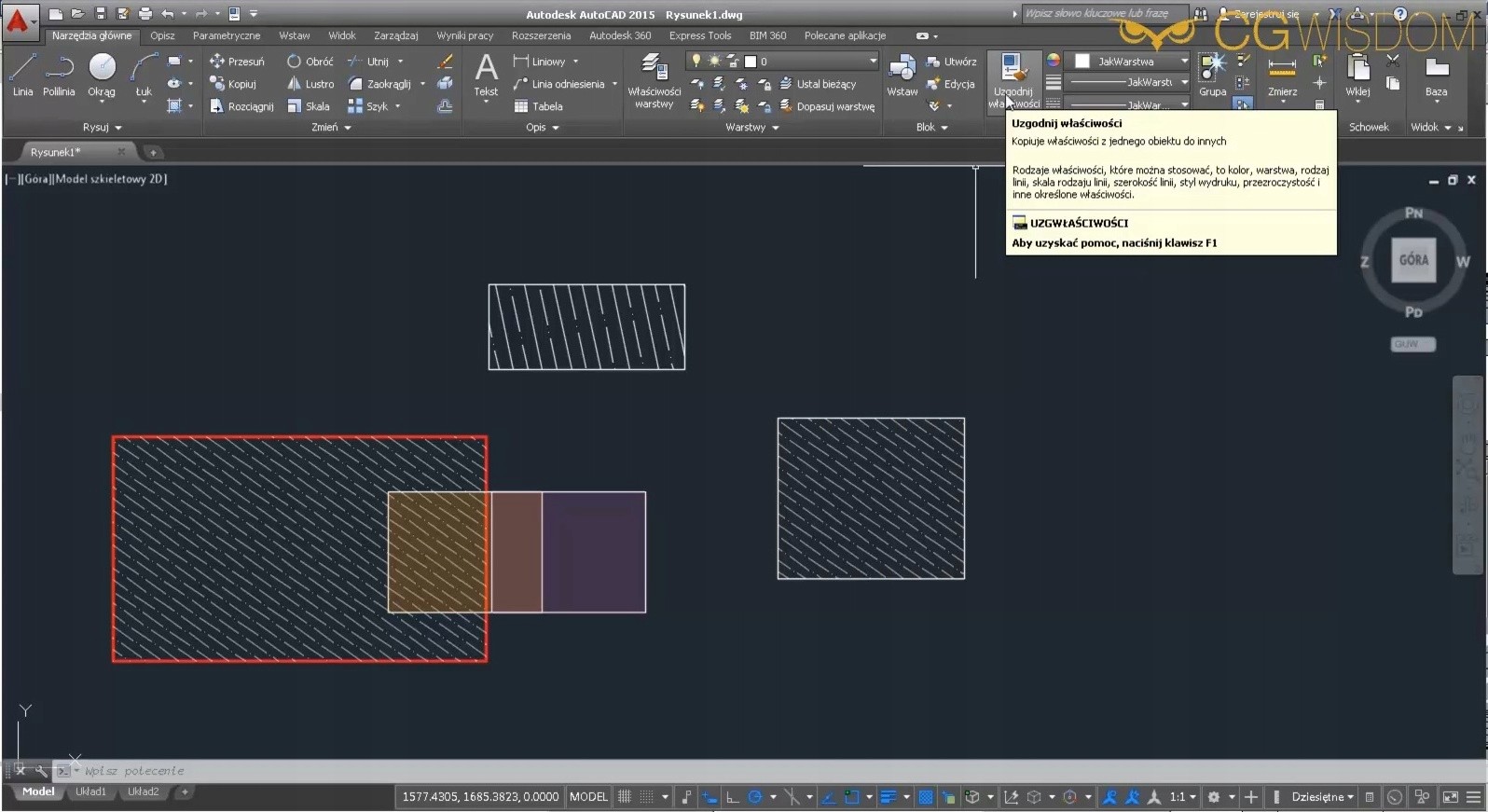Click the Zmierz measure tool
This screenshot has height=812, width=1488.
click(1282, 76)
